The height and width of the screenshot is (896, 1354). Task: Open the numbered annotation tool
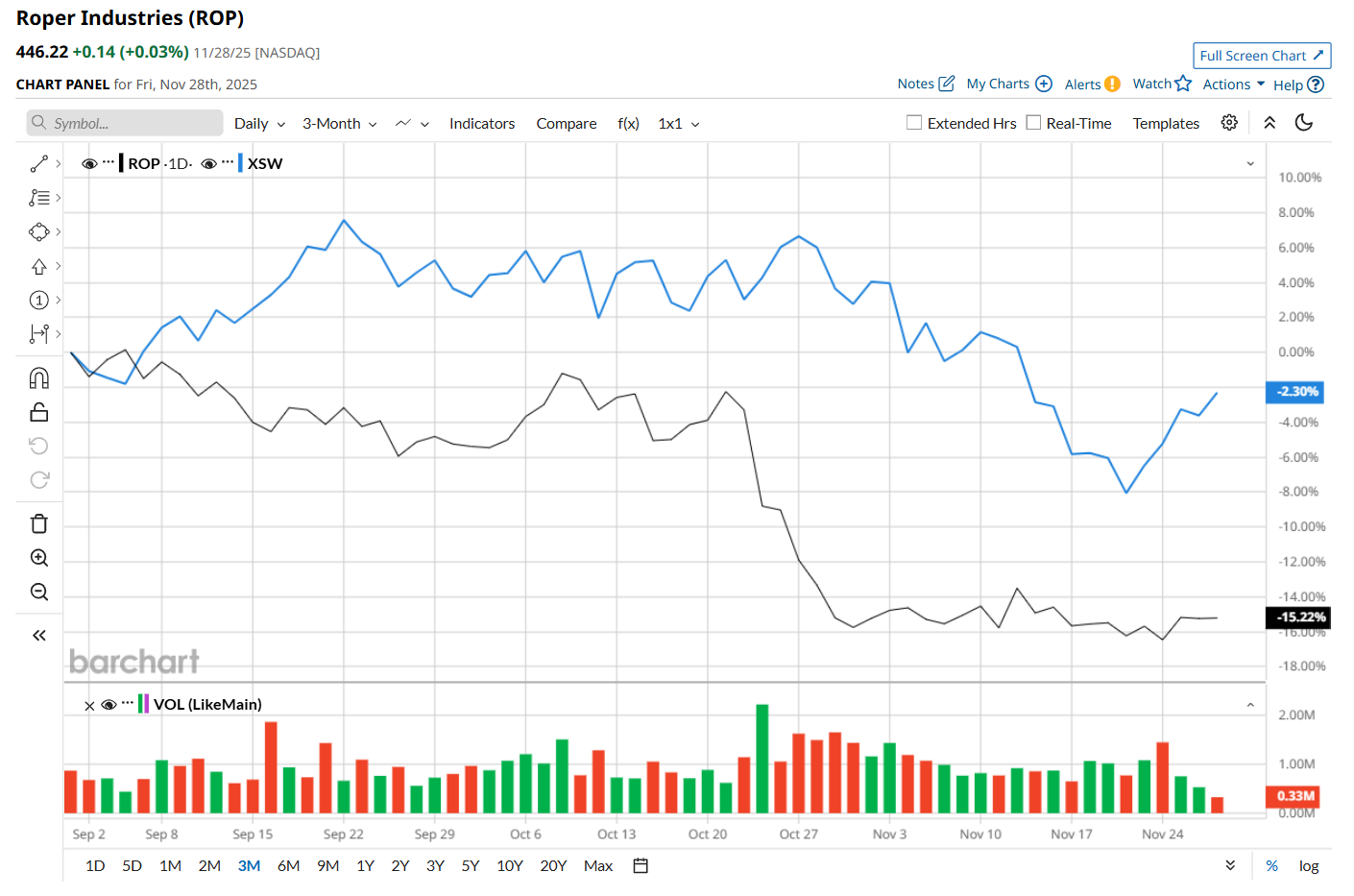coord(39,301)
